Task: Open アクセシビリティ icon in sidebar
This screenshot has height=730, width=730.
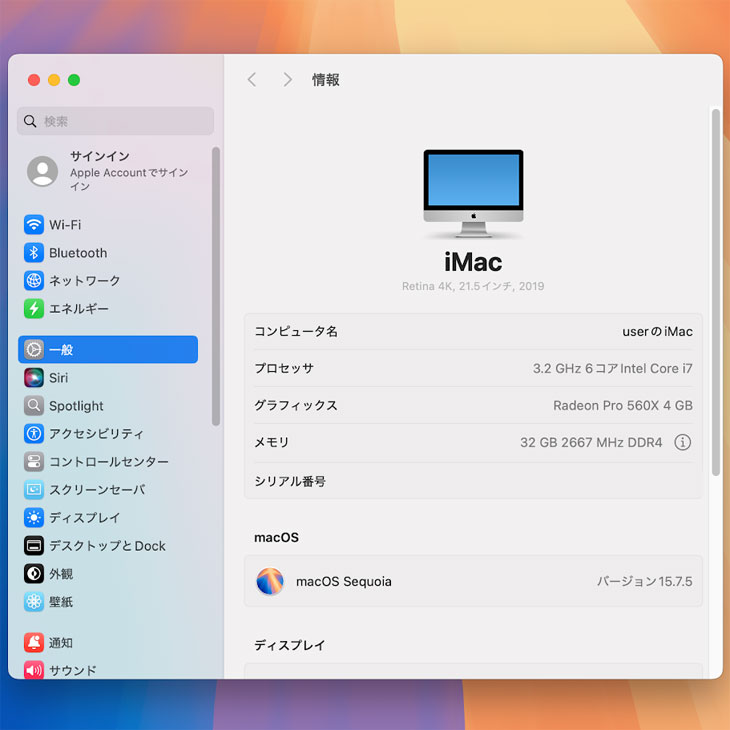Action: coord(34,434)
